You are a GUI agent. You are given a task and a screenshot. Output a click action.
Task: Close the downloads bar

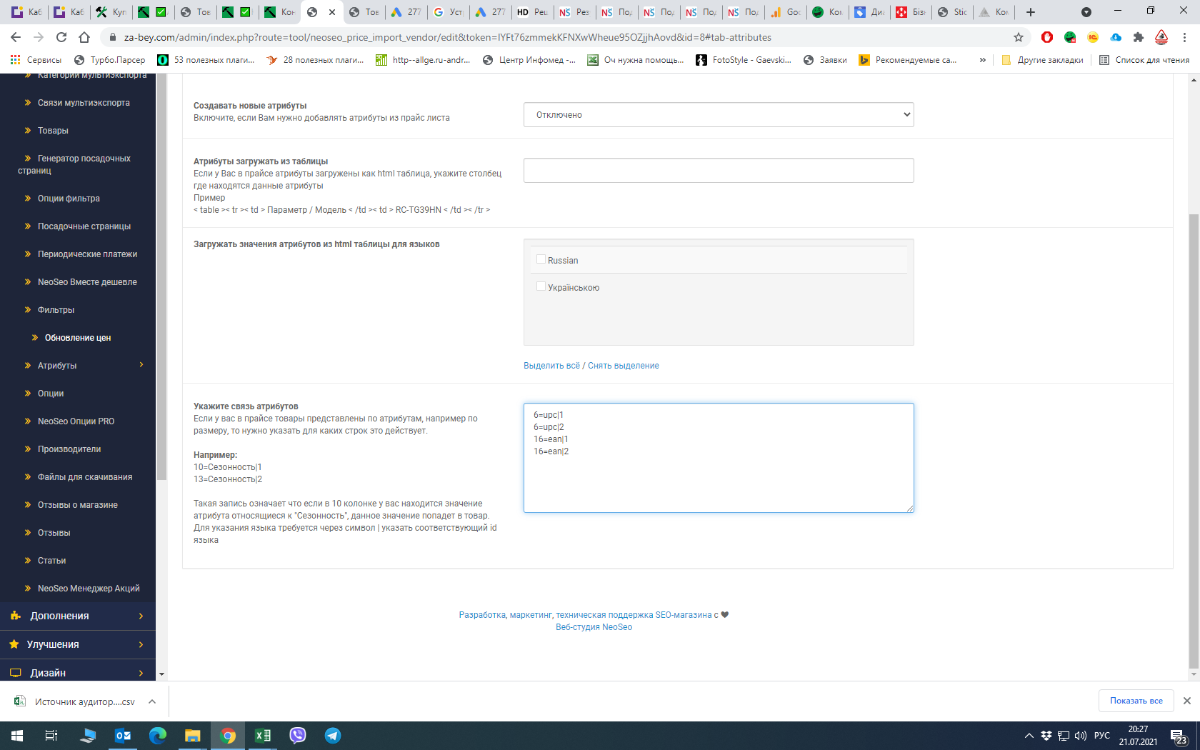[1187, 701]
